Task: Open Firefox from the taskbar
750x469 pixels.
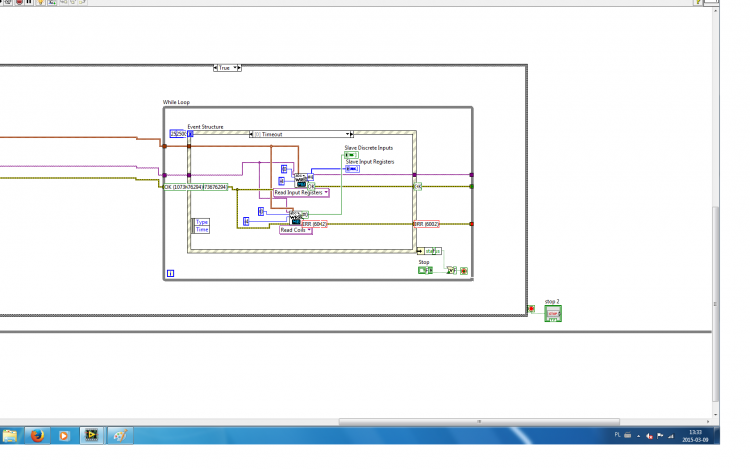Action: (37, 436)
